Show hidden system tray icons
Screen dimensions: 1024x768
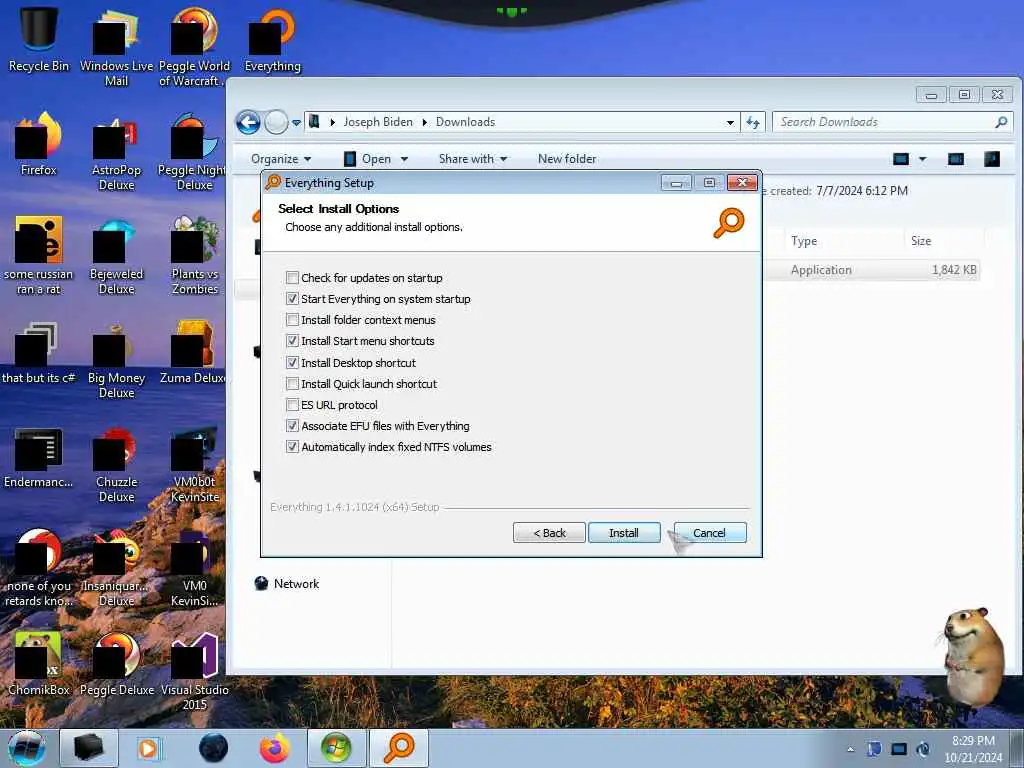[x=850, y=750]
